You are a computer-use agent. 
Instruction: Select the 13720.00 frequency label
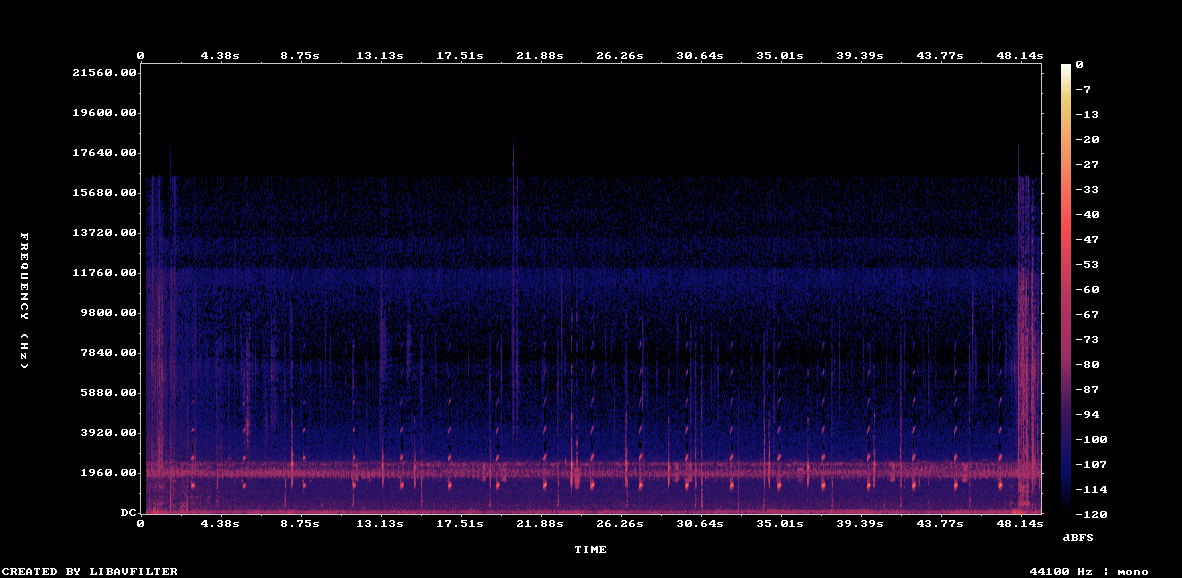point(103,232)
